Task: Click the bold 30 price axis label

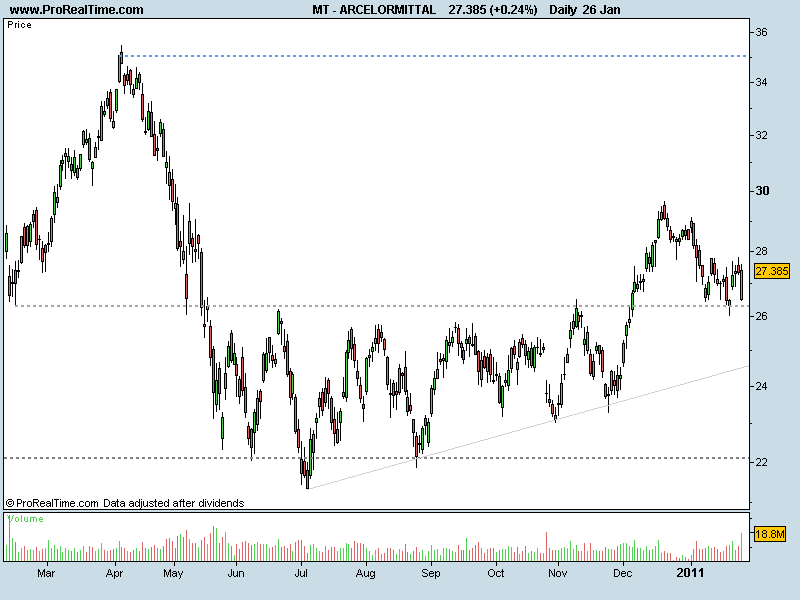Action: pyautogui.click(x=762, y=190)
